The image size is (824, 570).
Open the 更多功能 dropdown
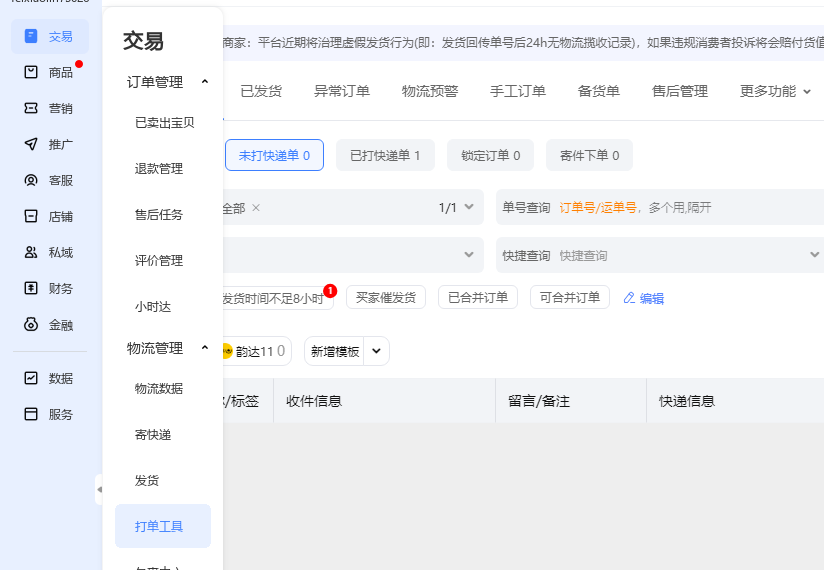(x=775, y=91)
